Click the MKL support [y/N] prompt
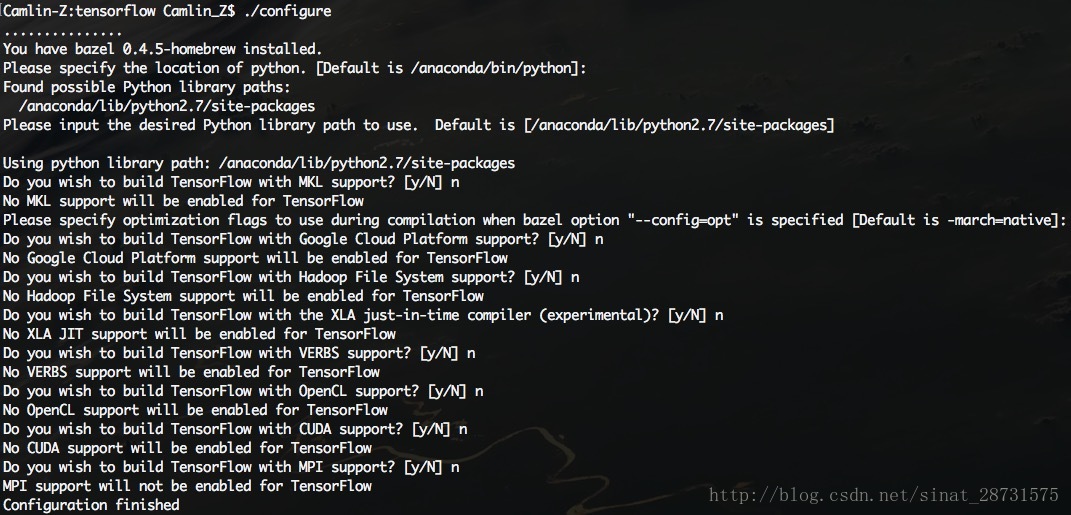The width and height of the screenshot is (1071, 515). [x=231, y=182]
